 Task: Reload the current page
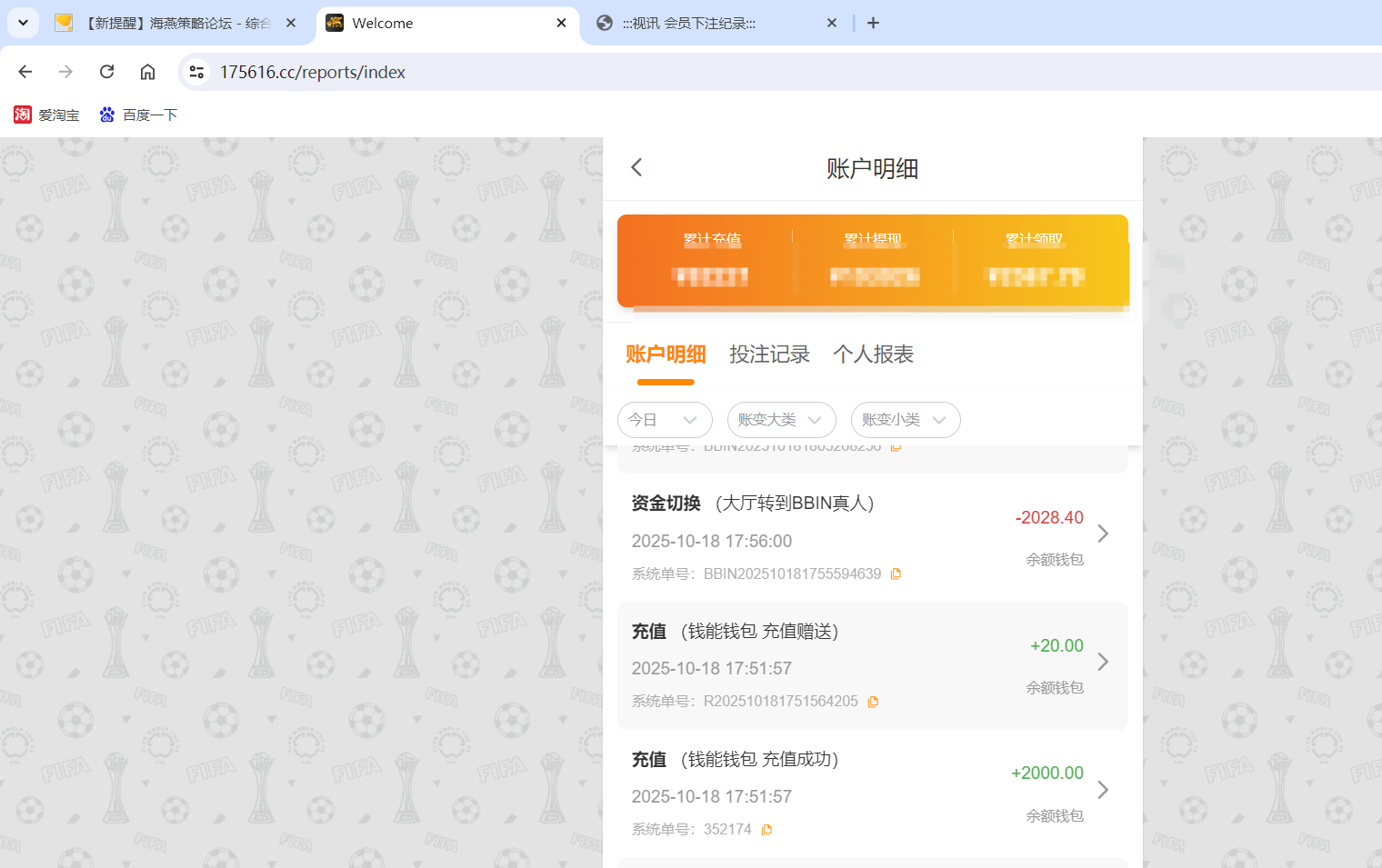coord(106,72)
